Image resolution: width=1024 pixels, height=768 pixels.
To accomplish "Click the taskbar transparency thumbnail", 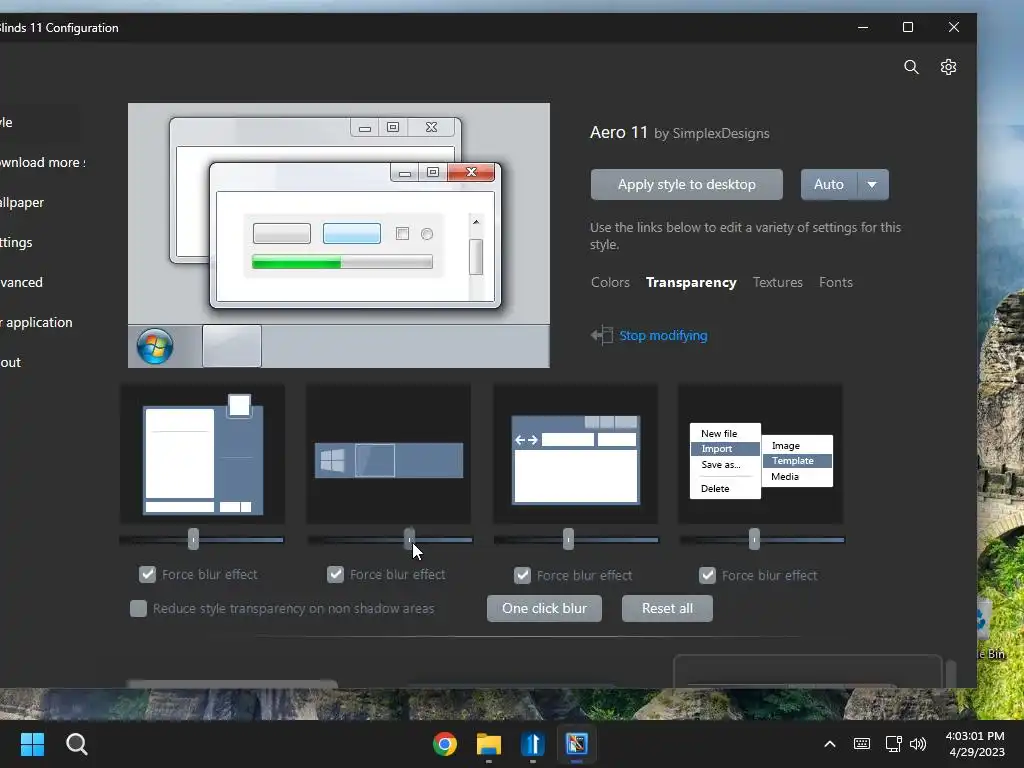I will (x=389, y=454).
